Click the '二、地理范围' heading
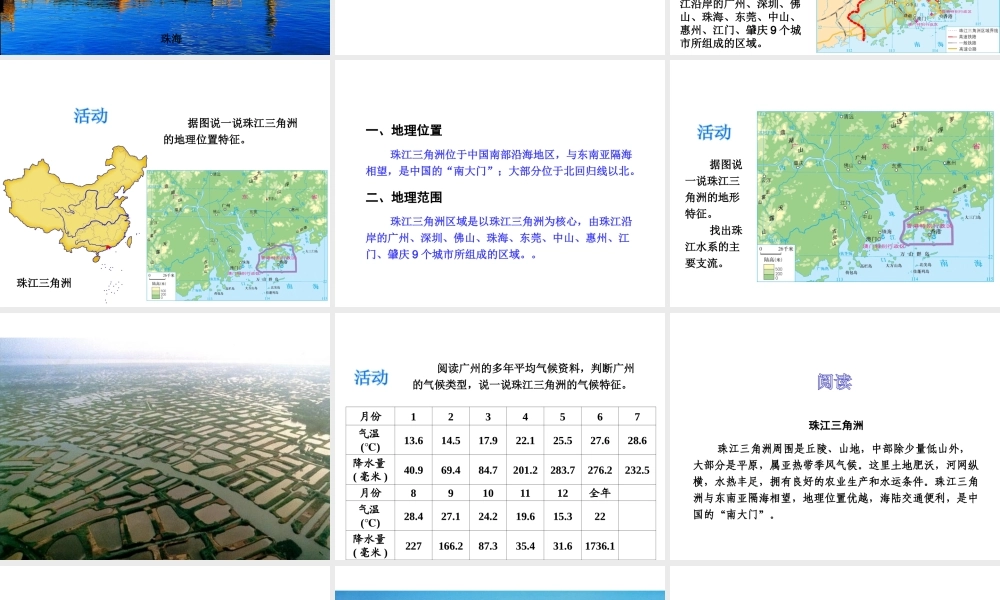This screenshot has height=600, width=1000. coord(404,198)
